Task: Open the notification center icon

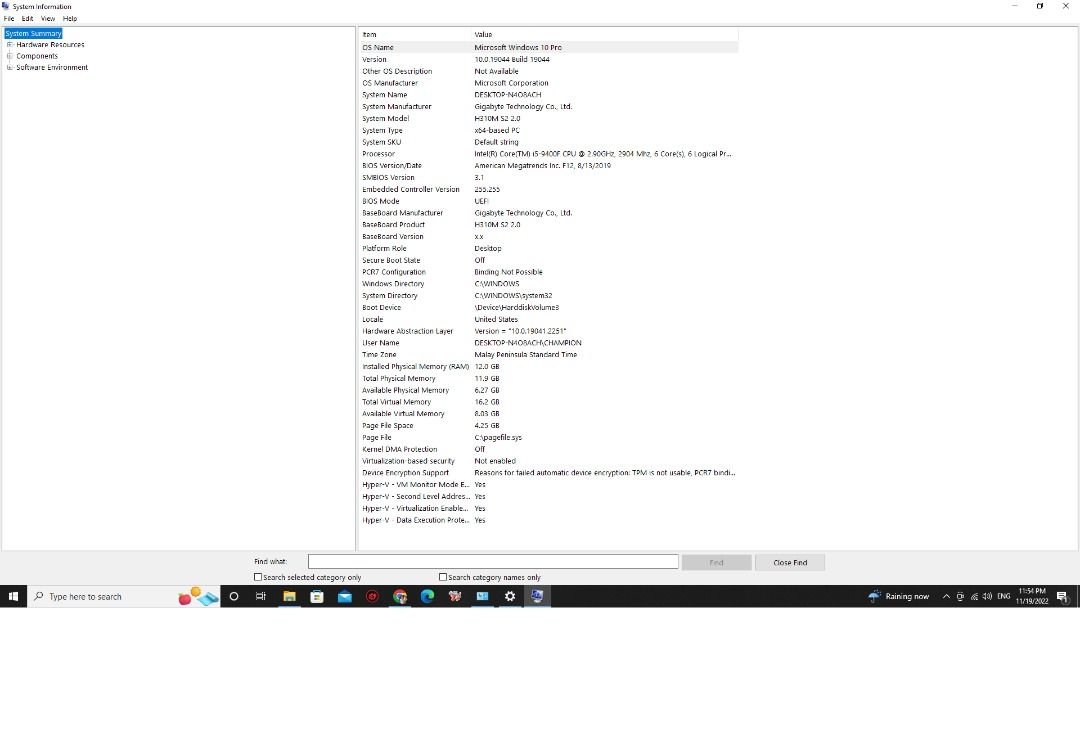Action: pyautogui.click(x=1062, y=596)
